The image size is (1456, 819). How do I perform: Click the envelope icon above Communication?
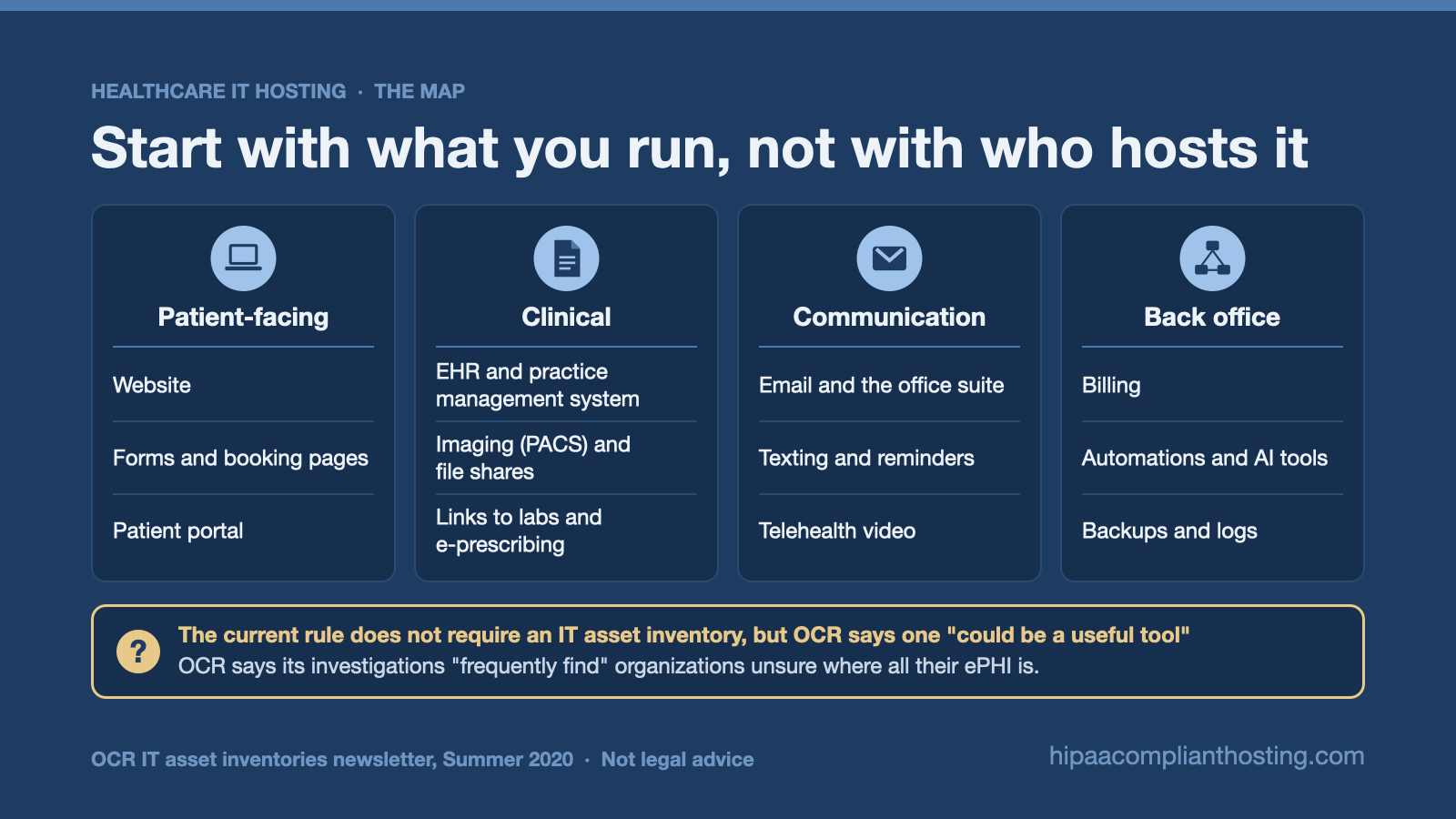pyautogui.click(x=889, y=258)
